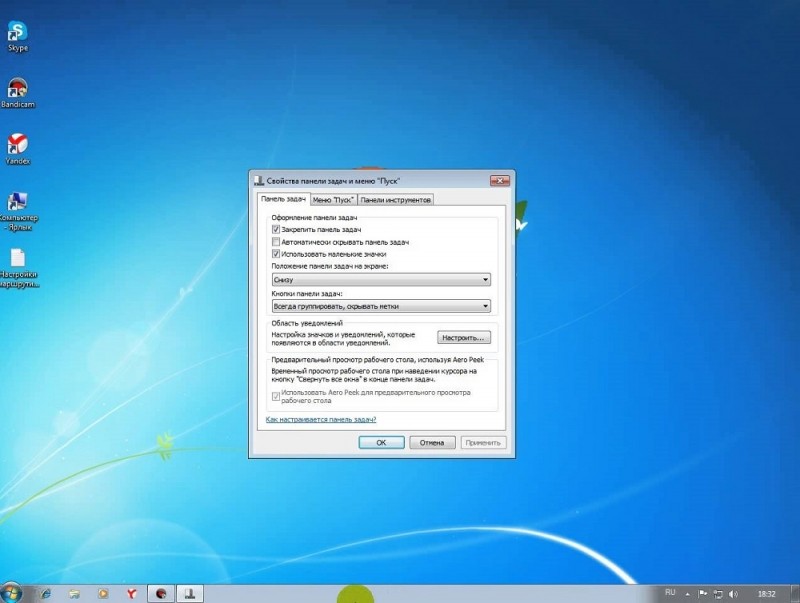This screenshot has height=603, width=800.
Task: Click the Применить button
Action: 483,443
